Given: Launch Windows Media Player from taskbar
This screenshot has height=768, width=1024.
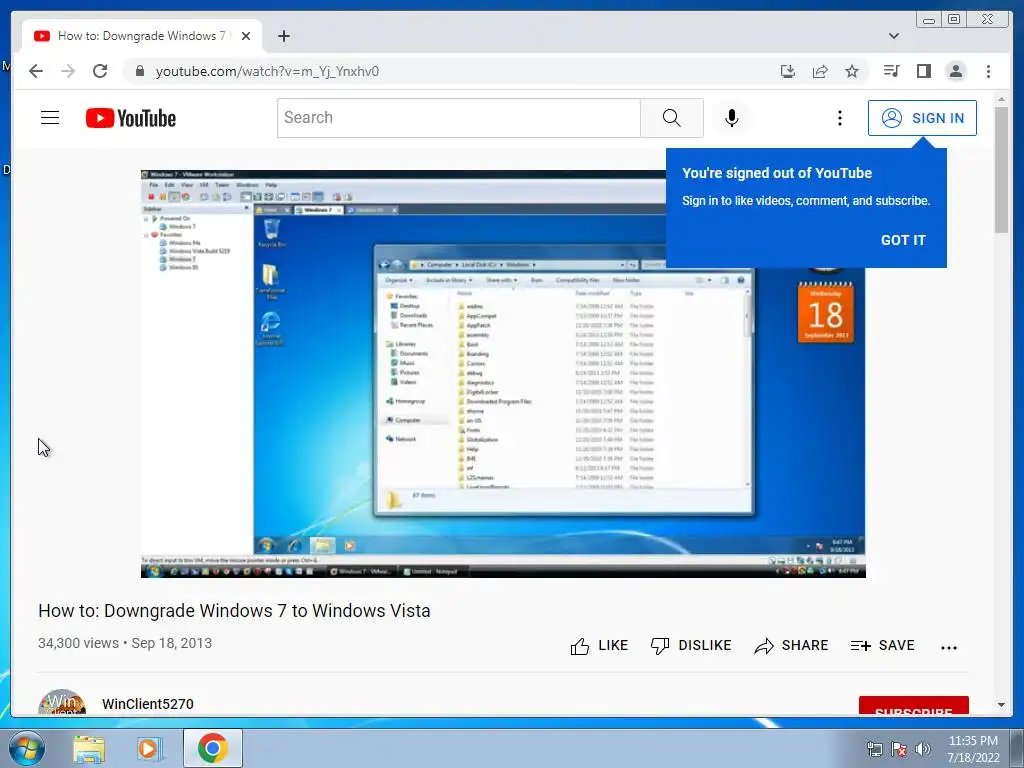Looking at the screenshot, I should tap(150, 748).
